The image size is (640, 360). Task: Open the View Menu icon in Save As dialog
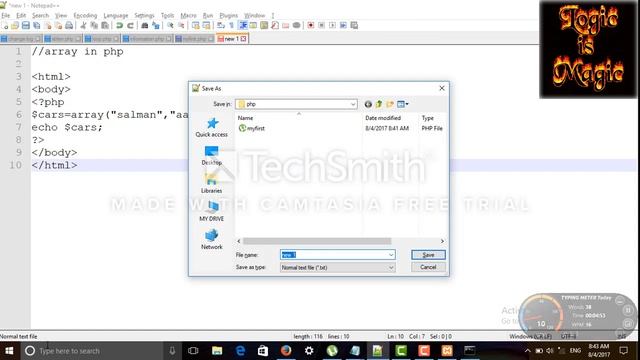[402, 104]
